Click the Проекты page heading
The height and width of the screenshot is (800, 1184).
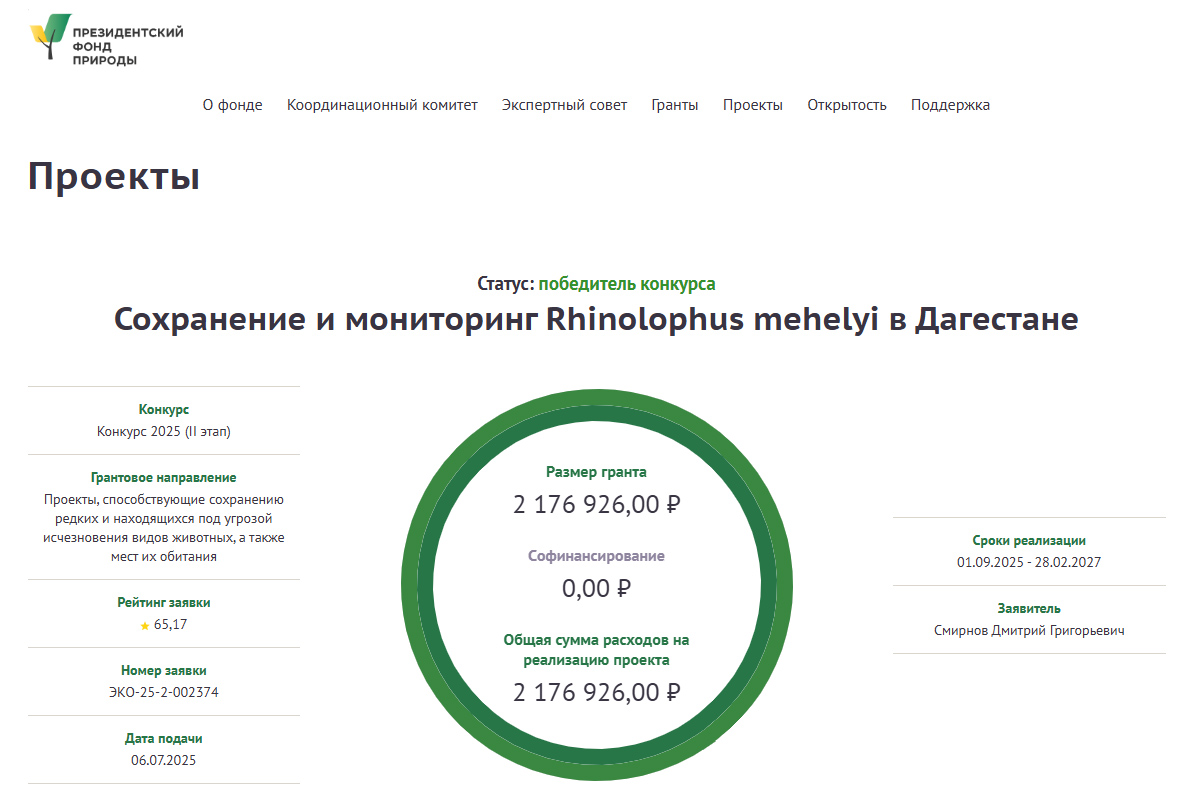pos(114,176)
